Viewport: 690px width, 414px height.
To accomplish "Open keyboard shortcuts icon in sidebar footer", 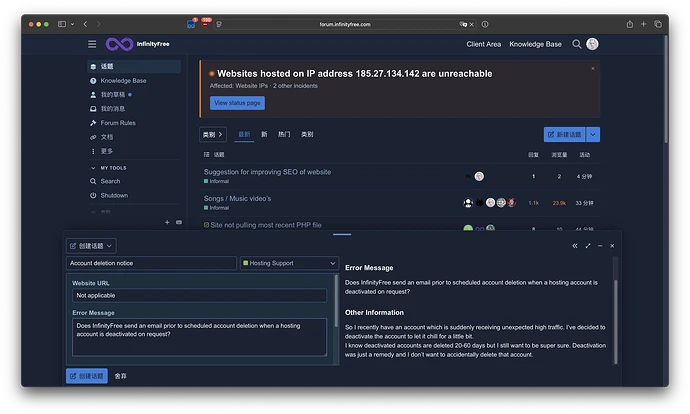I will click(179, 222).
